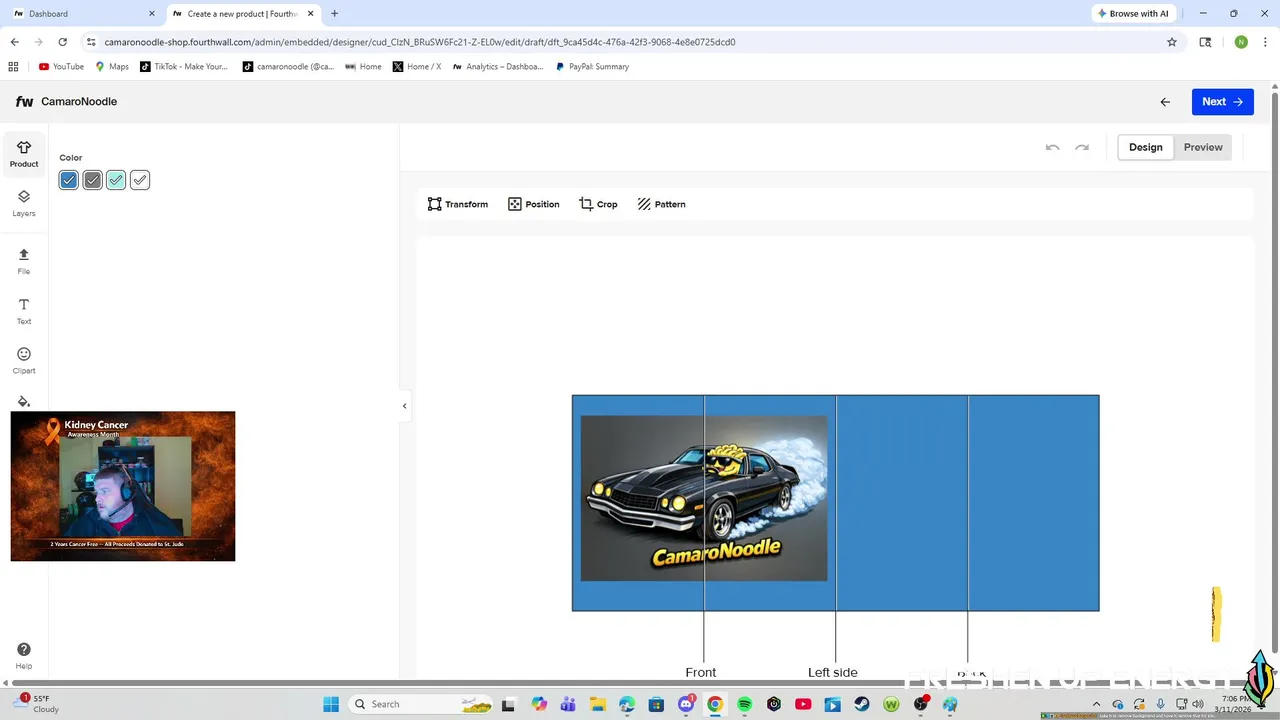Go back with arrow beside Next
Image resolution: width=1280 pixels, height=720 pixels.
click(x=1165, y=102)
